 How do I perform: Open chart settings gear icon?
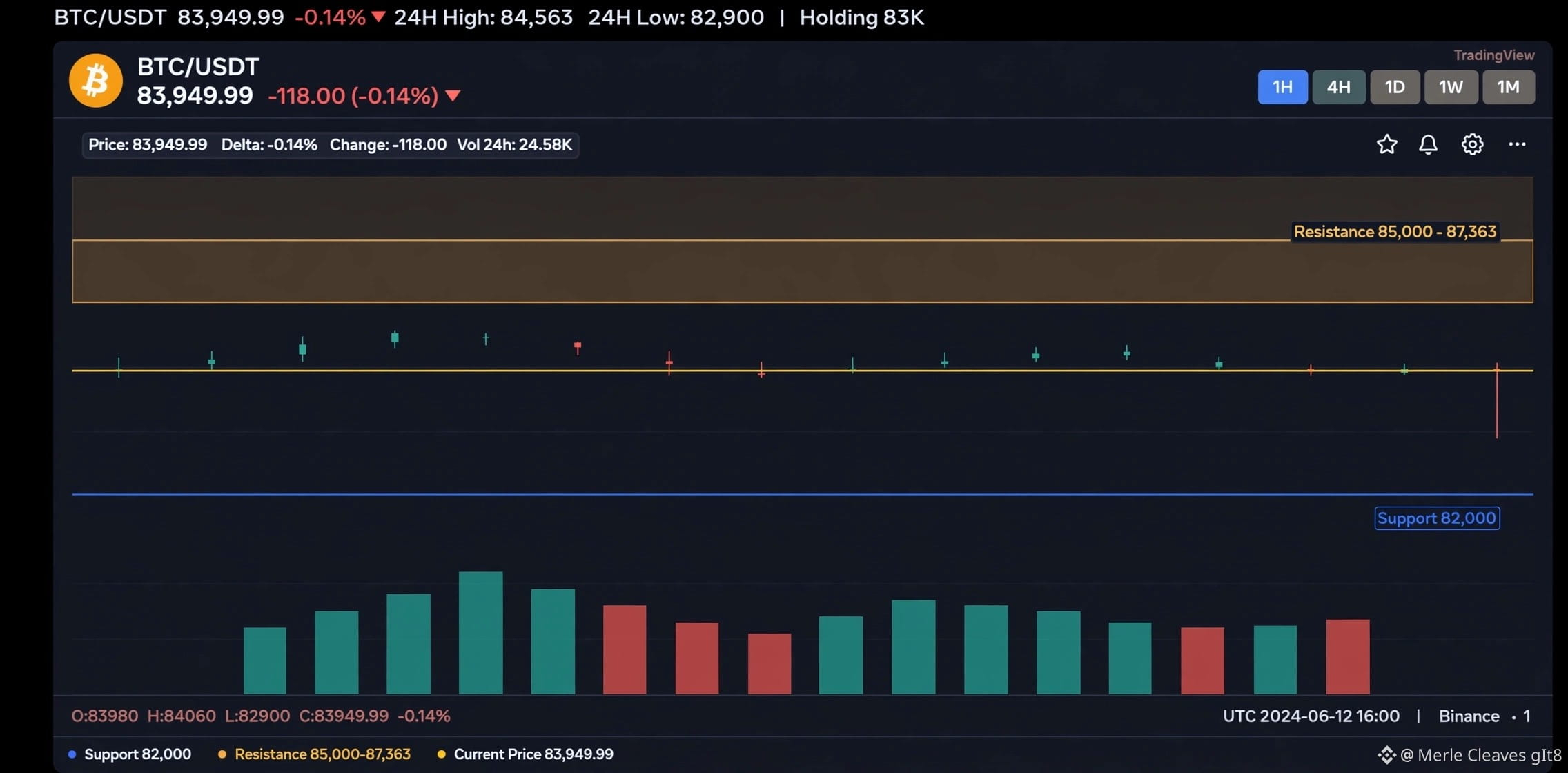point(1472,144)
